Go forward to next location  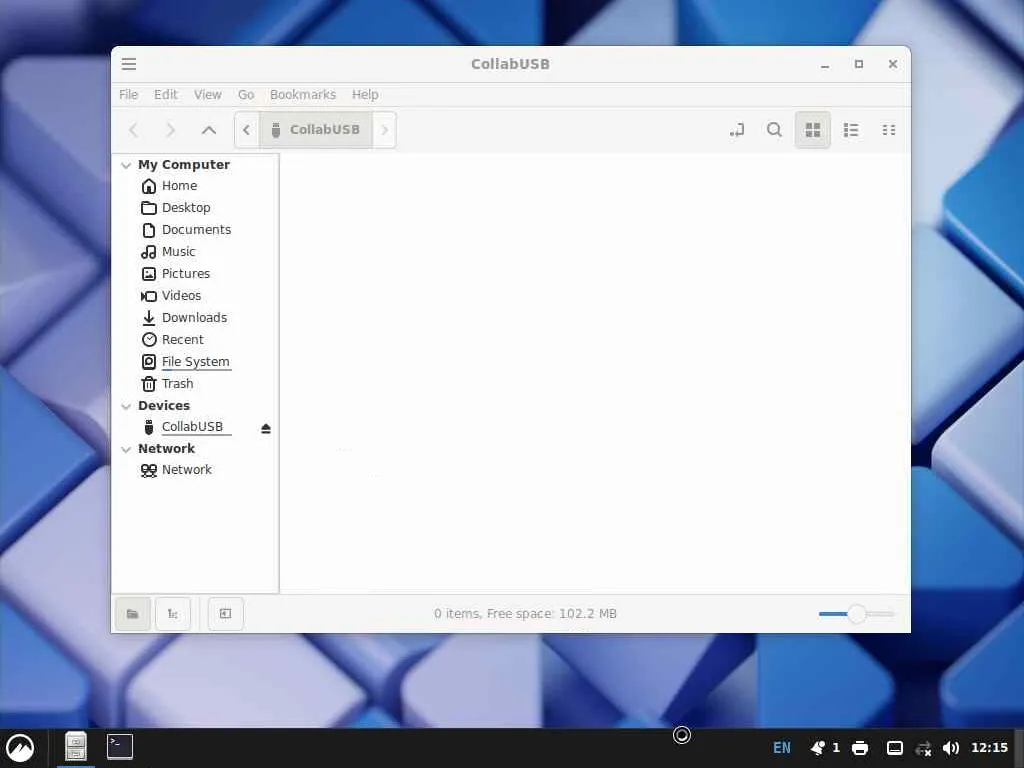tap(170, 130)
